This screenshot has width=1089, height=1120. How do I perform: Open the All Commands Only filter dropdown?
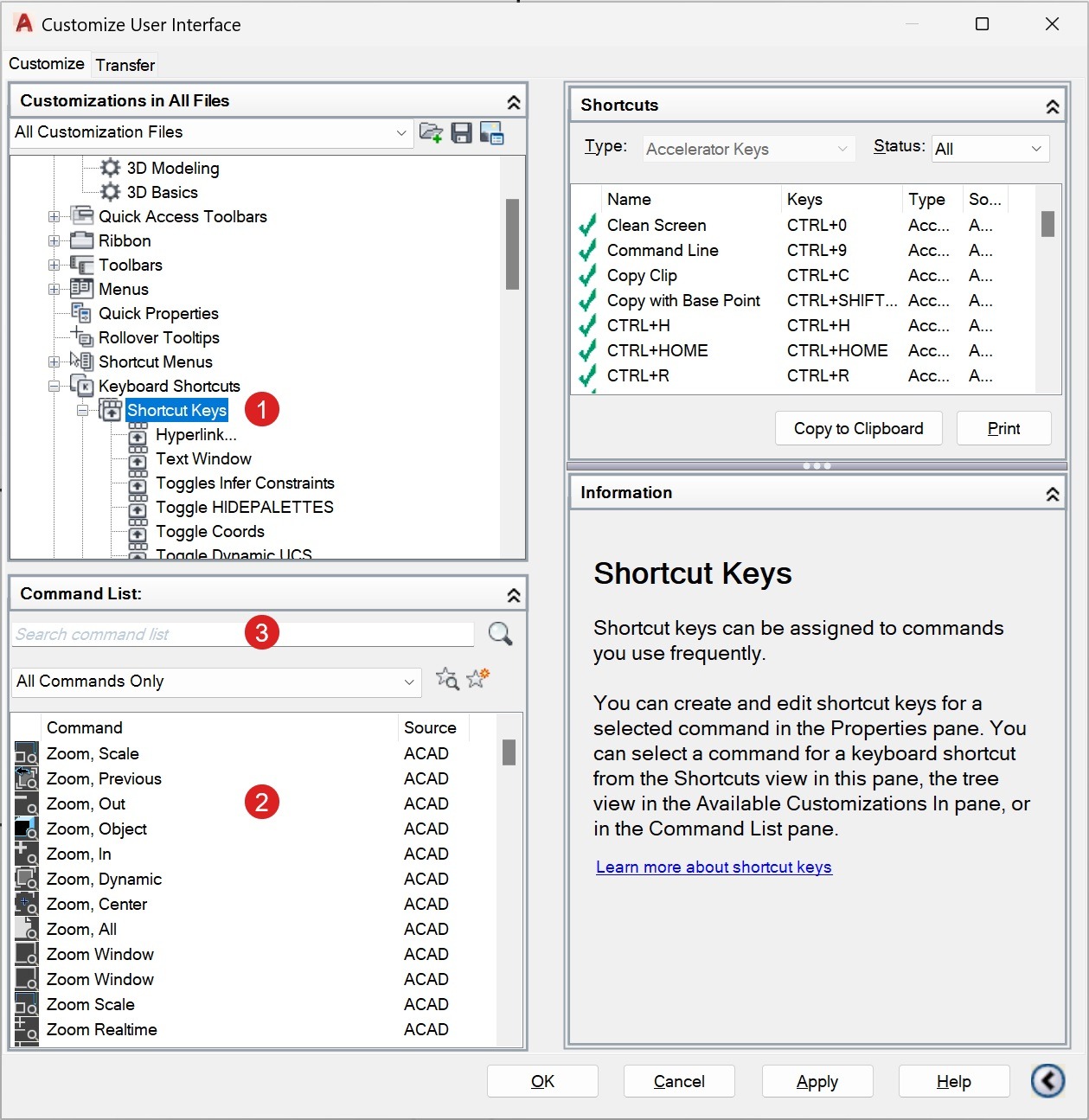click(x=409, y=682)
